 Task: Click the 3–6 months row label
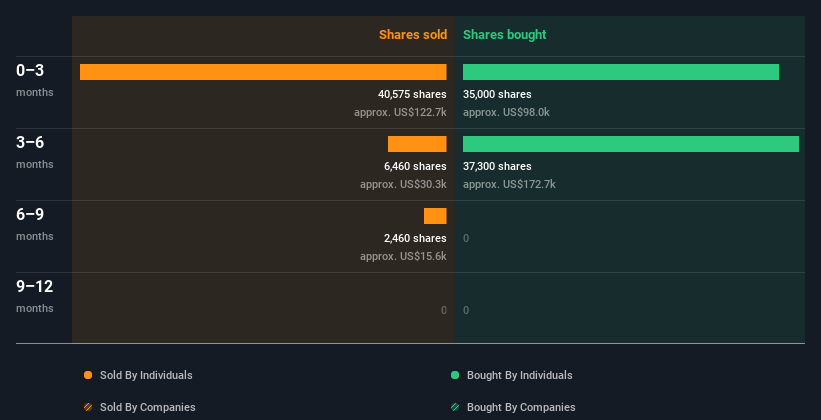click(x=35, y=152)
